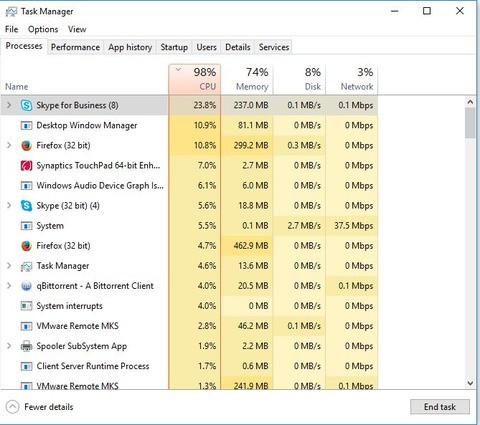
Task: Open the Options menu
Action: pyautogui.click(x=43, y=29)
